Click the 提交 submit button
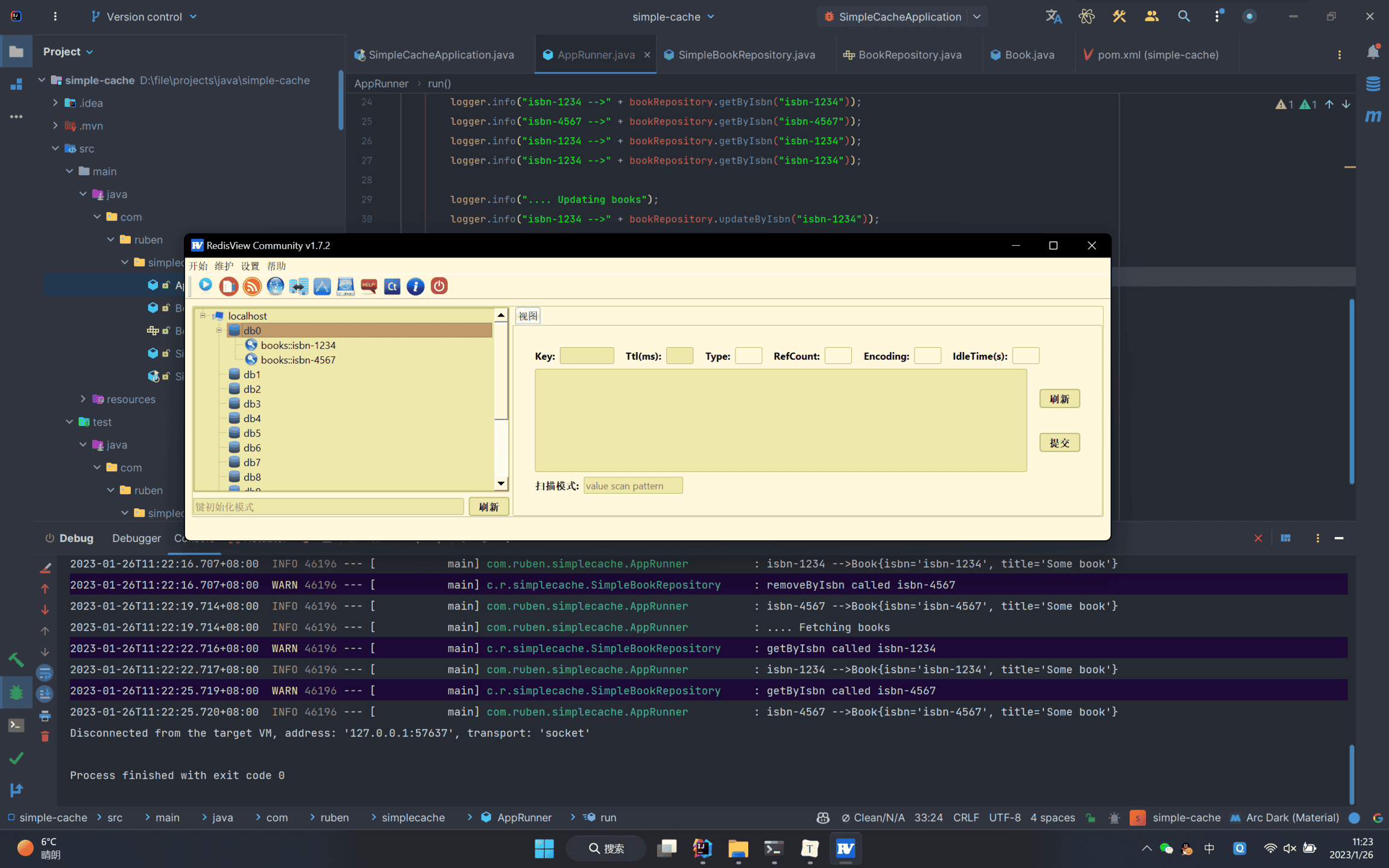Image resolution: width=1389 pixels, height=868 pixels. coord(1059,443)
